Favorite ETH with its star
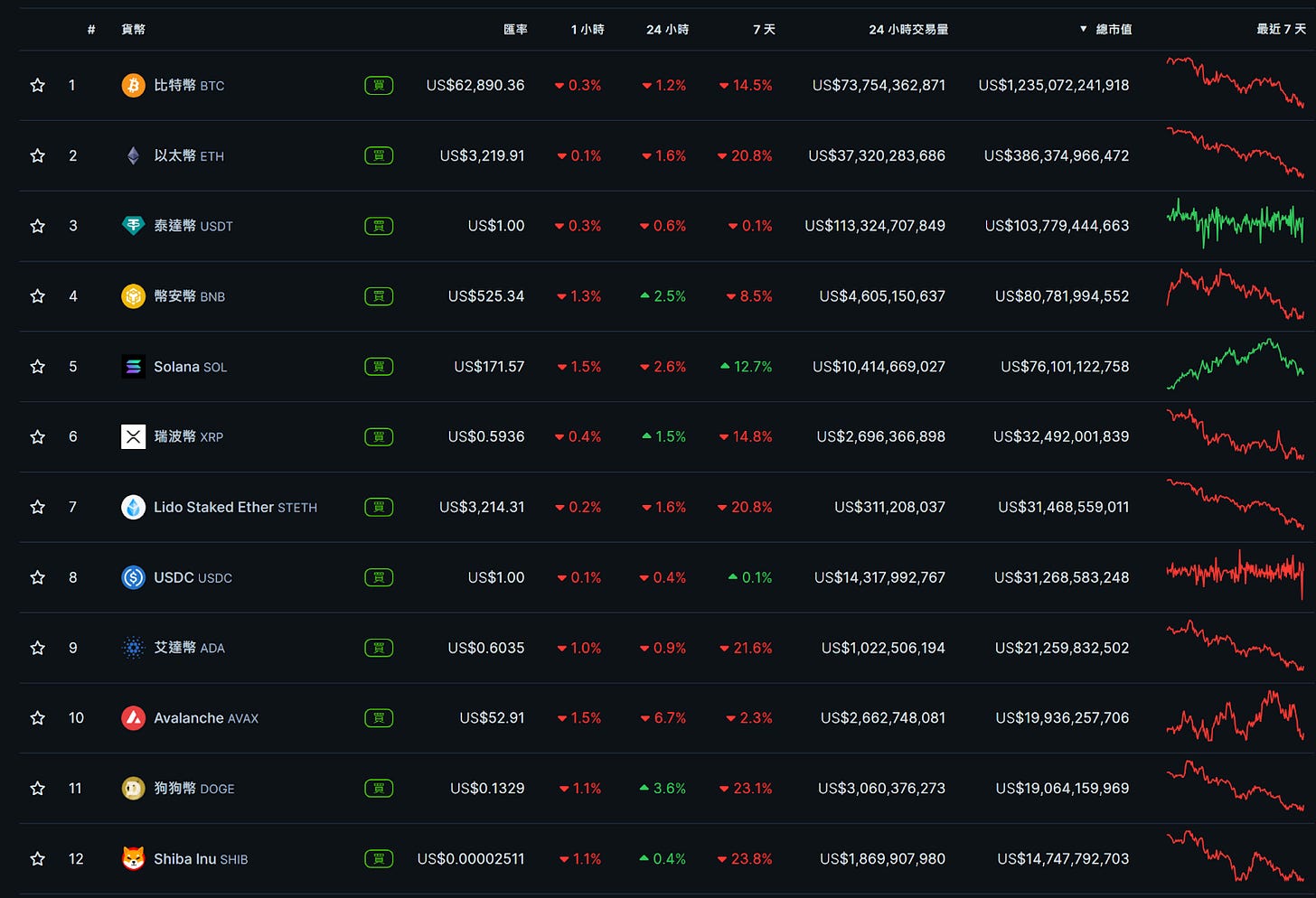 [x=37, y=155]
